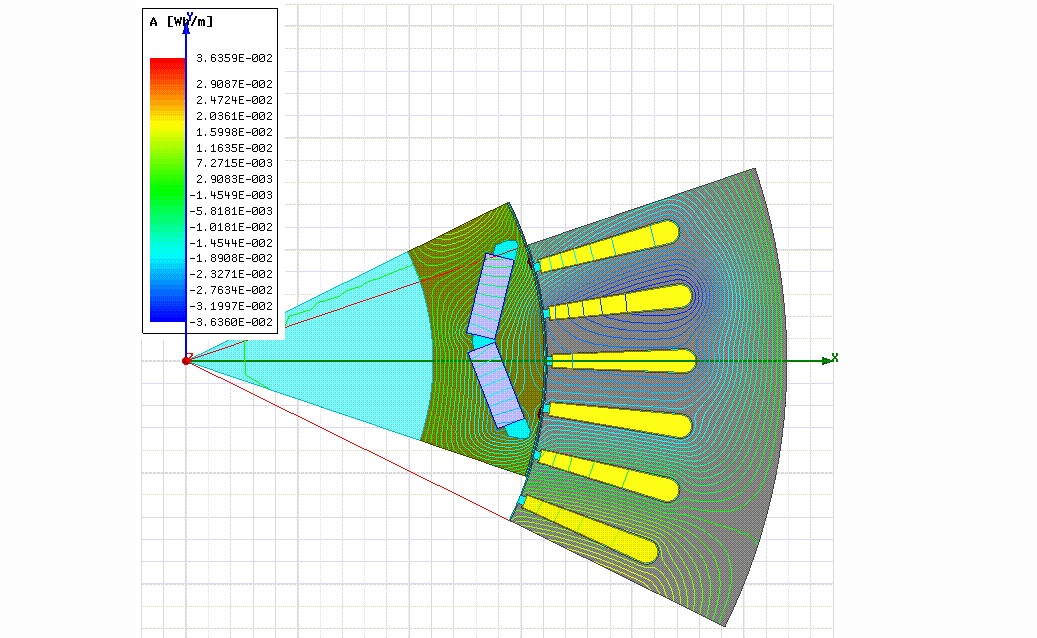This screenshot has width=1037, height=638.
Task: Select the lower permanent magnet in the rotor
Action: click(497, 385)
